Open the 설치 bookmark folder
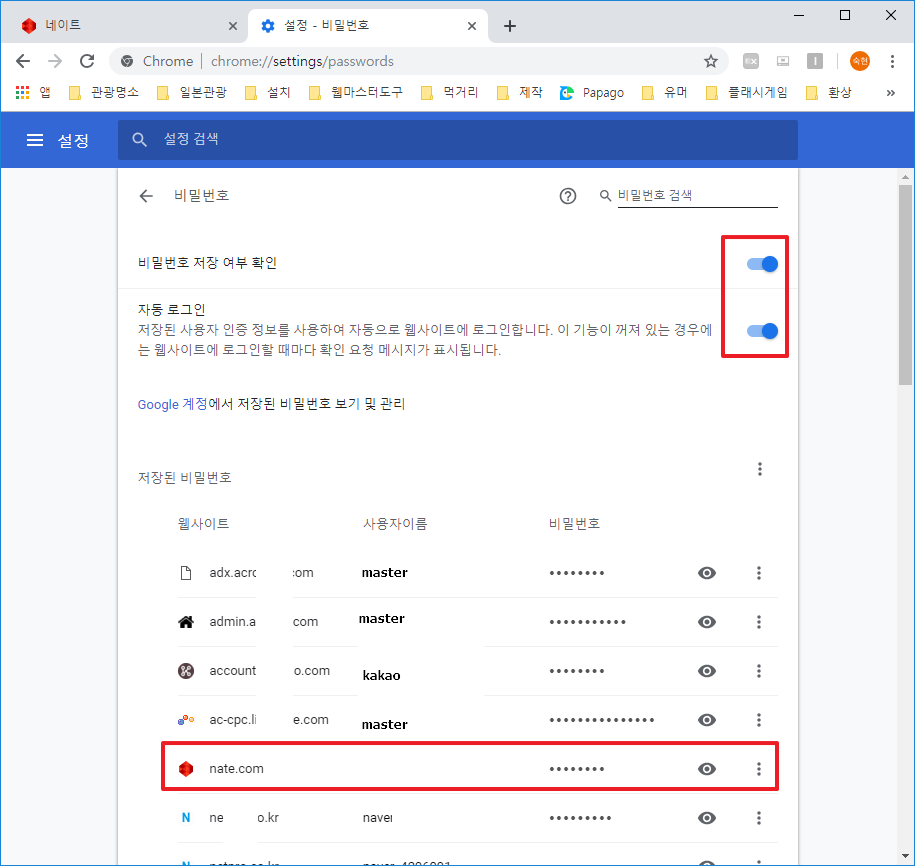Viewport: 915px width, 866px height. 268,92
